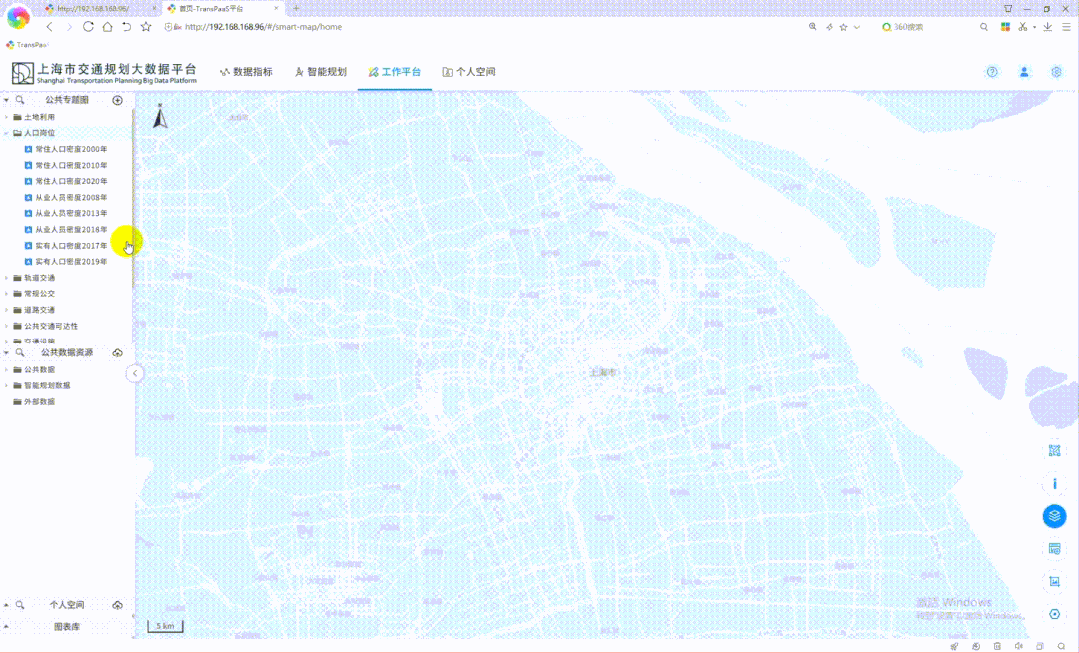
Task: Click the cloud upload icon beside 公共数据资源
Action: click(117, 353)
